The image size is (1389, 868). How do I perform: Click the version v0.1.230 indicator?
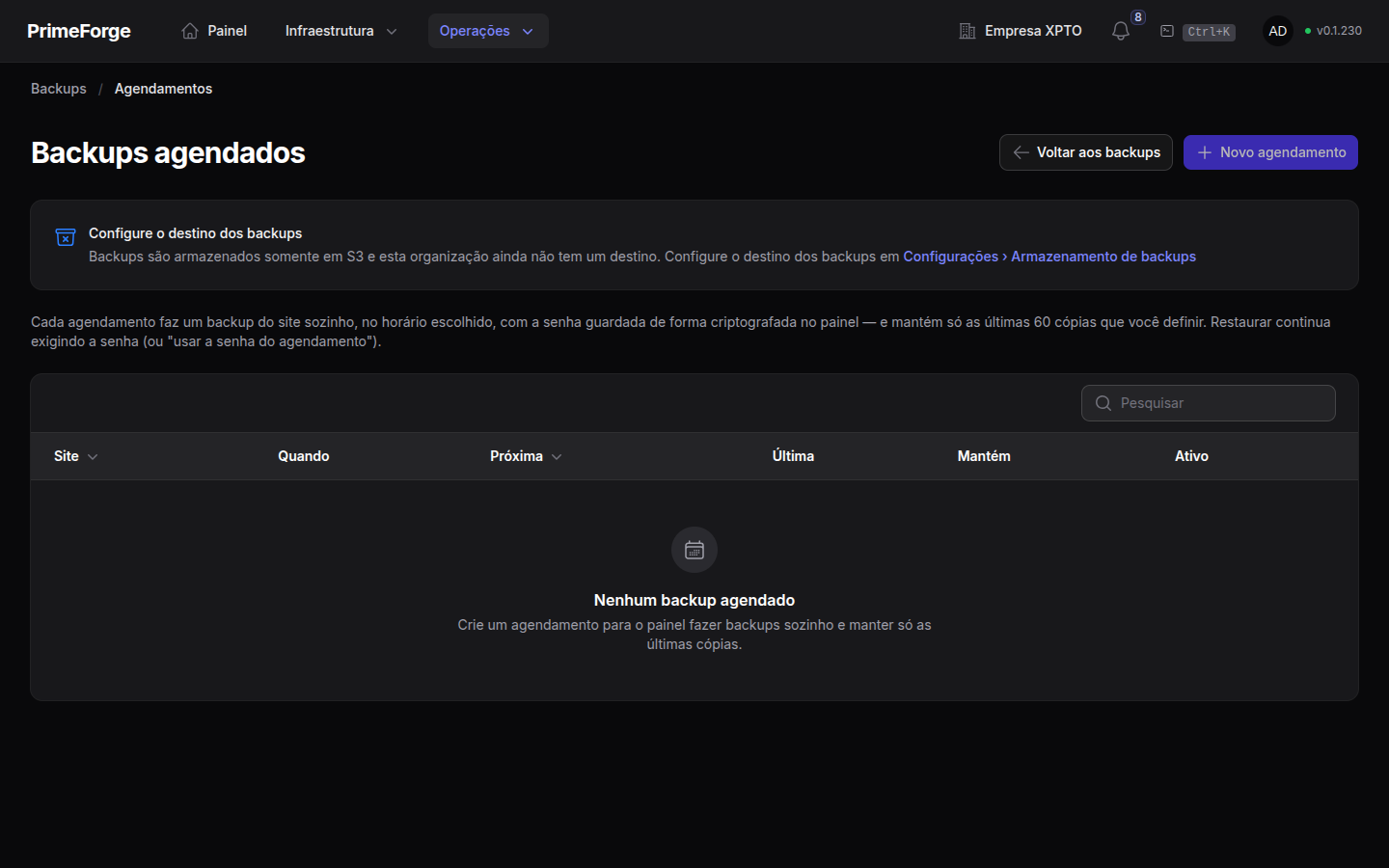pyautogui.click(x=1333, y=31)
